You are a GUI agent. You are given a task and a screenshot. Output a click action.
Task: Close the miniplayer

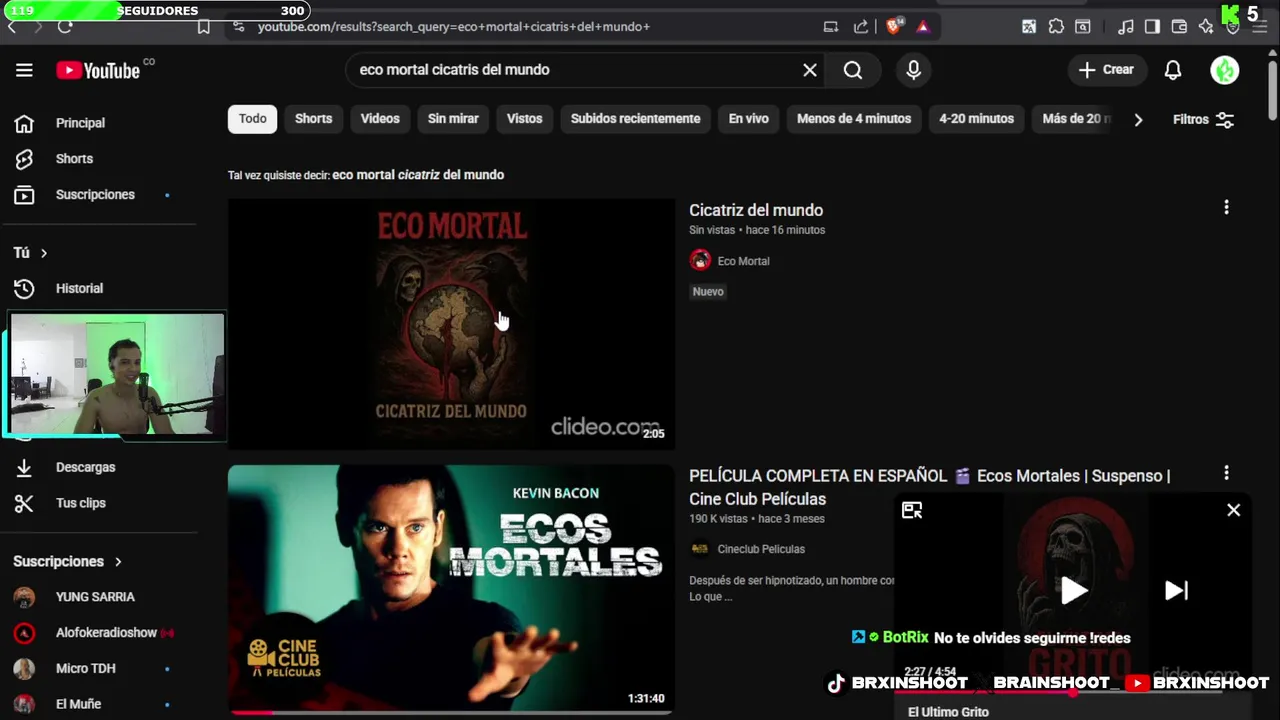coord(1233,510)
